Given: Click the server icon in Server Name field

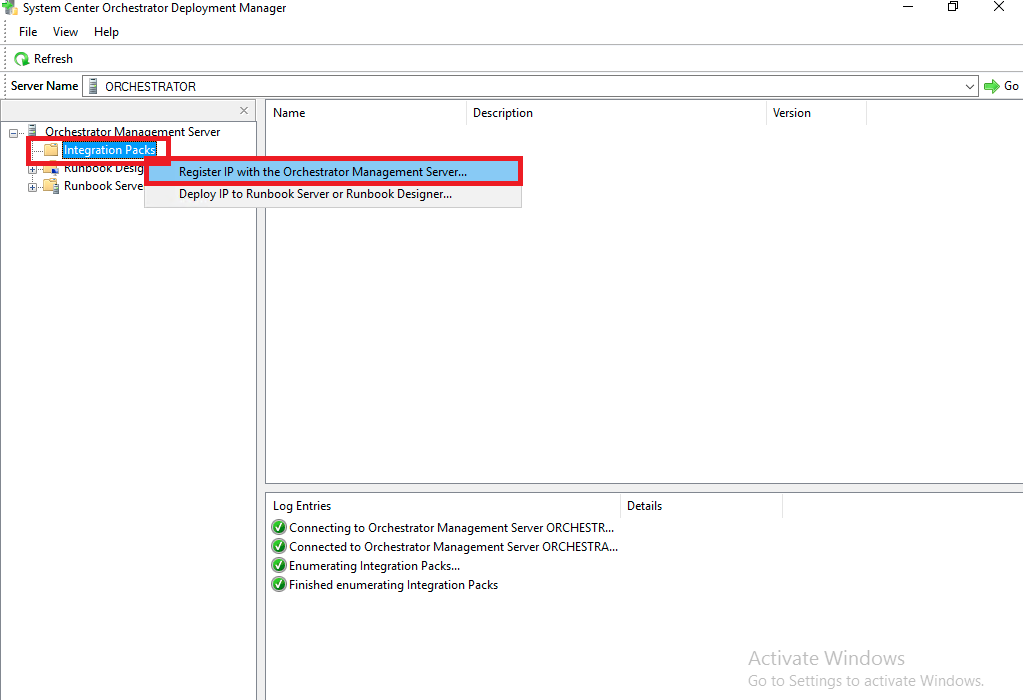Looking at the screenshot, I should tap(93, 86).
